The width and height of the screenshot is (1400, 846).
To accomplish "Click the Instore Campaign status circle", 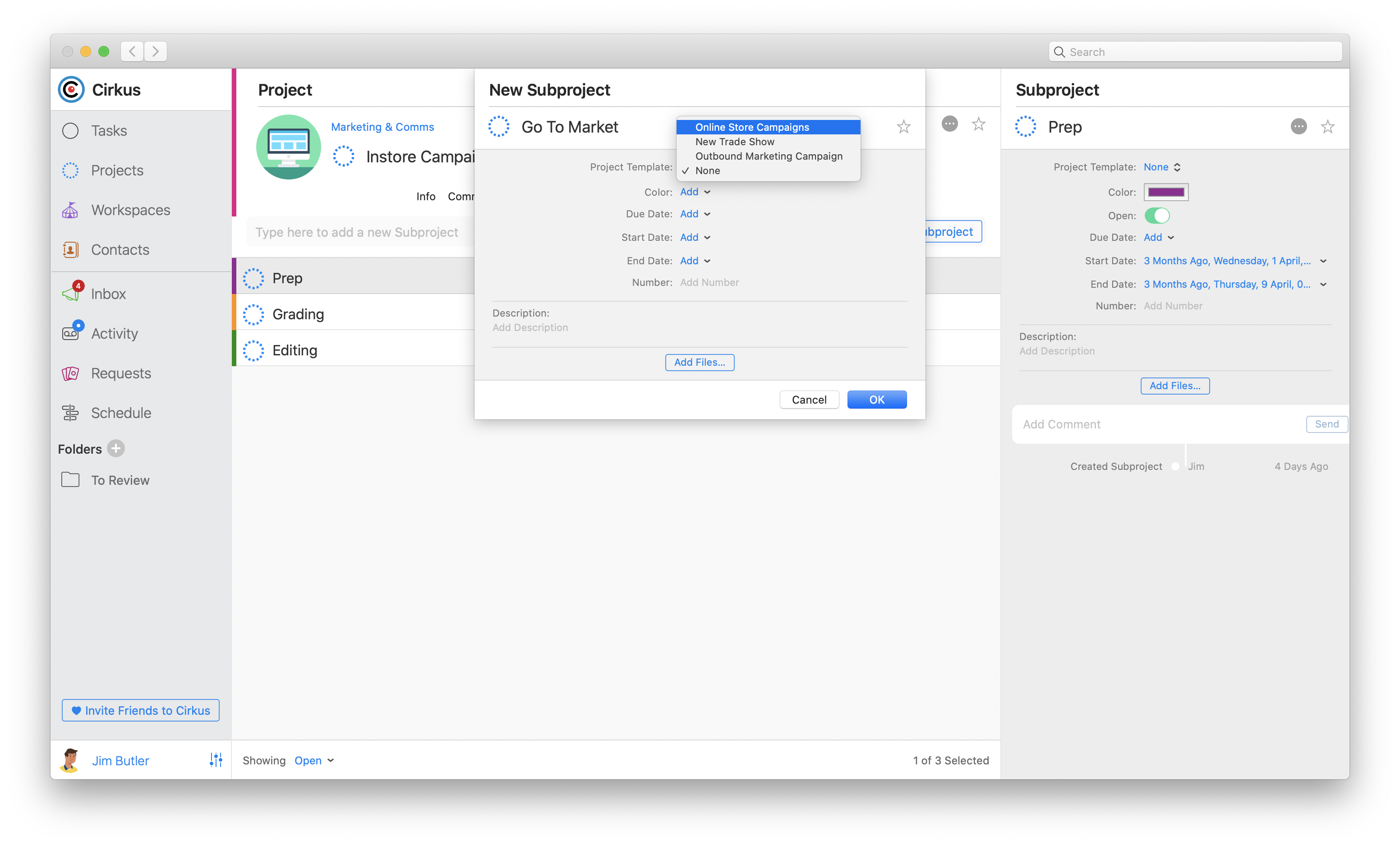I will [x=344, y=156].
